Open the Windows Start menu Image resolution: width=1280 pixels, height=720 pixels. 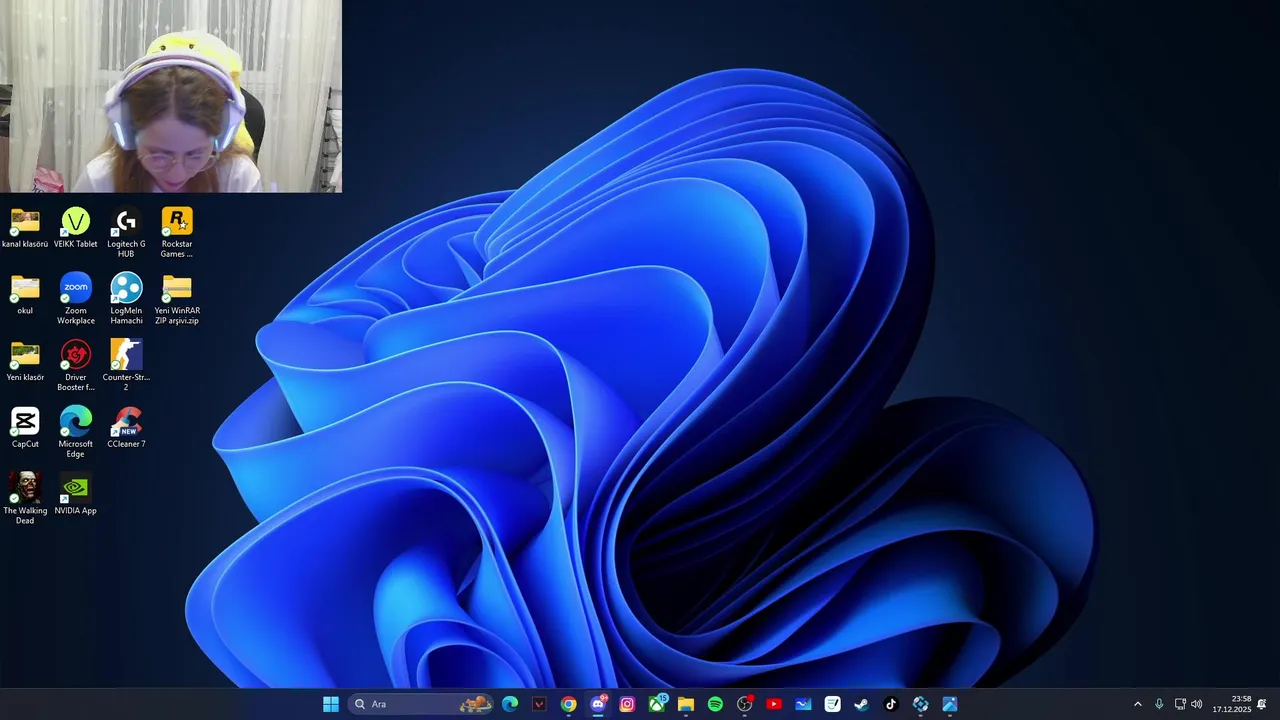coord(331,704)
